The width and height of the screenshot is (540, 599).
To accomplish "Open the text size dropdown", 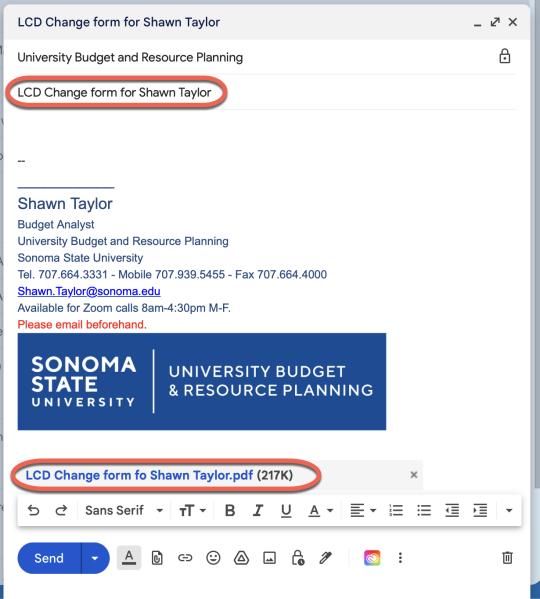I will pyautogui.click(x=192, y=510).
